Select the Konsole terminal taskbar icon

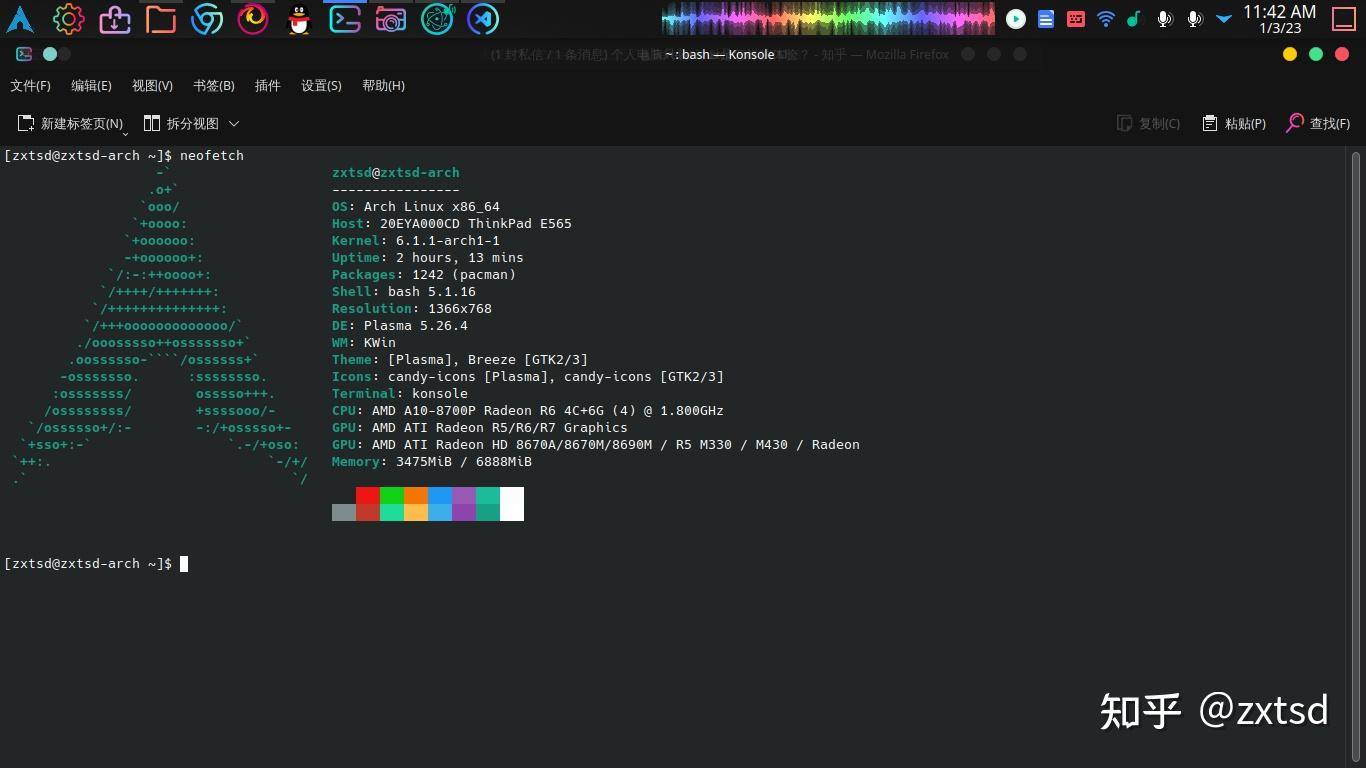point(345,18)
